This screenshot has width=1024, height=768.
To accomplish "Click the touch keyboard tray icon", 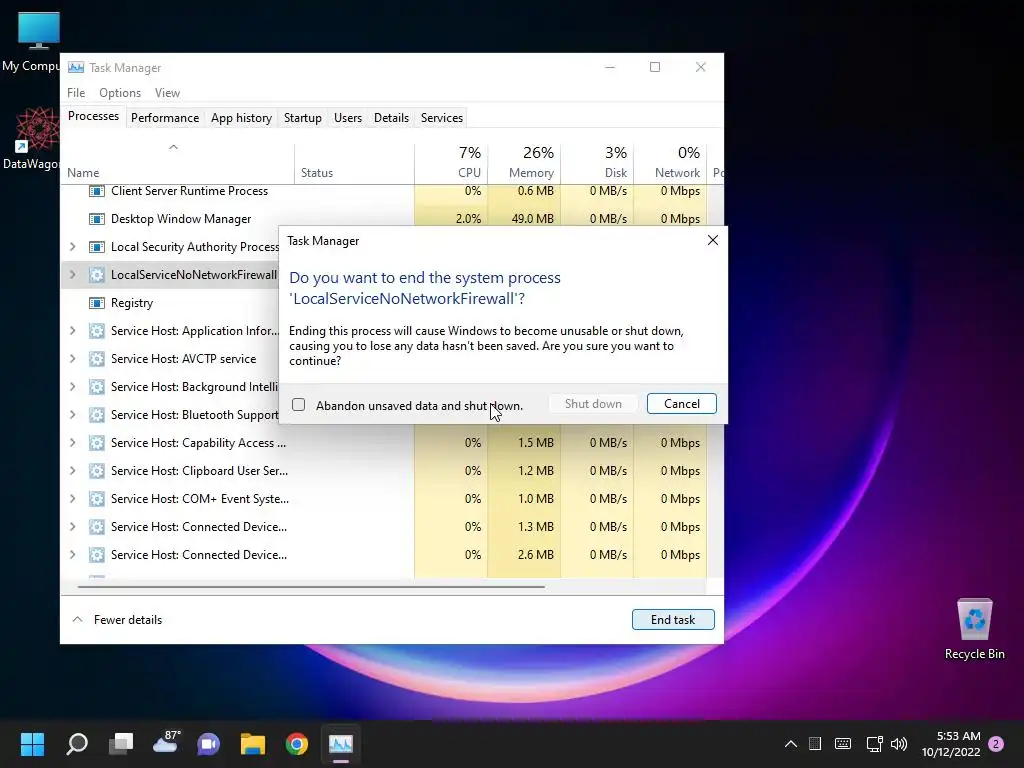I will click(x=842, y=743).
